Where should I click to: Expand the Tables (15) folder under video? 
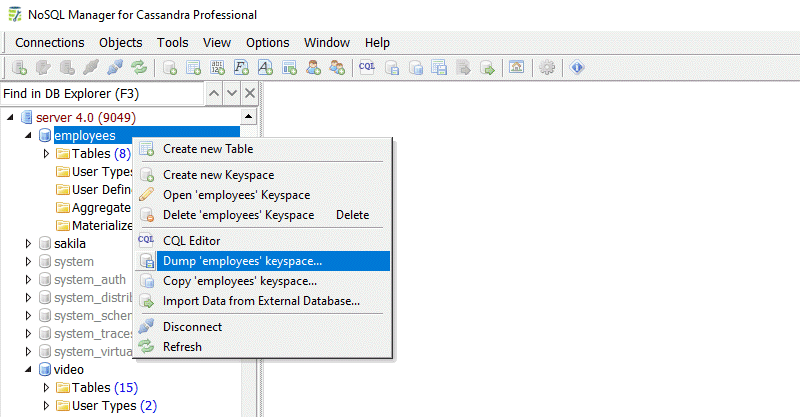[x=46, y=388]
